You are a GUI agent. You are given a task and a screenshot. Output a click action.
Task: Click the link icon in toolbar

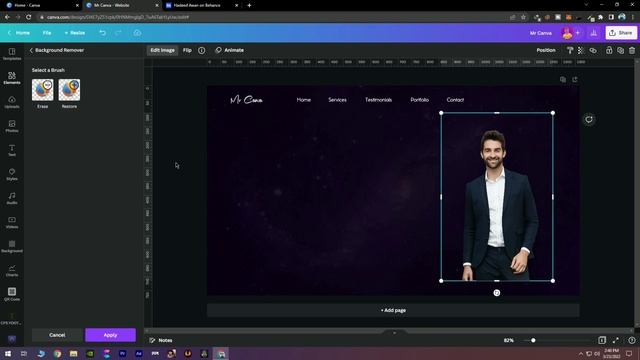(593, 50)
